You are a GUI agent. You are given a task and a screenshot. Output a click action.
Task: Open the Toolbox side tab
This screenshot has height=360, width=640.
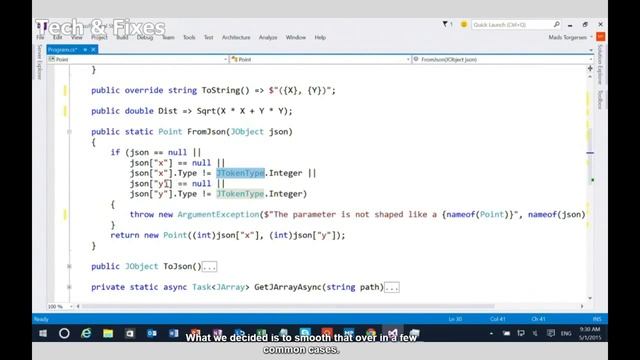point(600,99)
